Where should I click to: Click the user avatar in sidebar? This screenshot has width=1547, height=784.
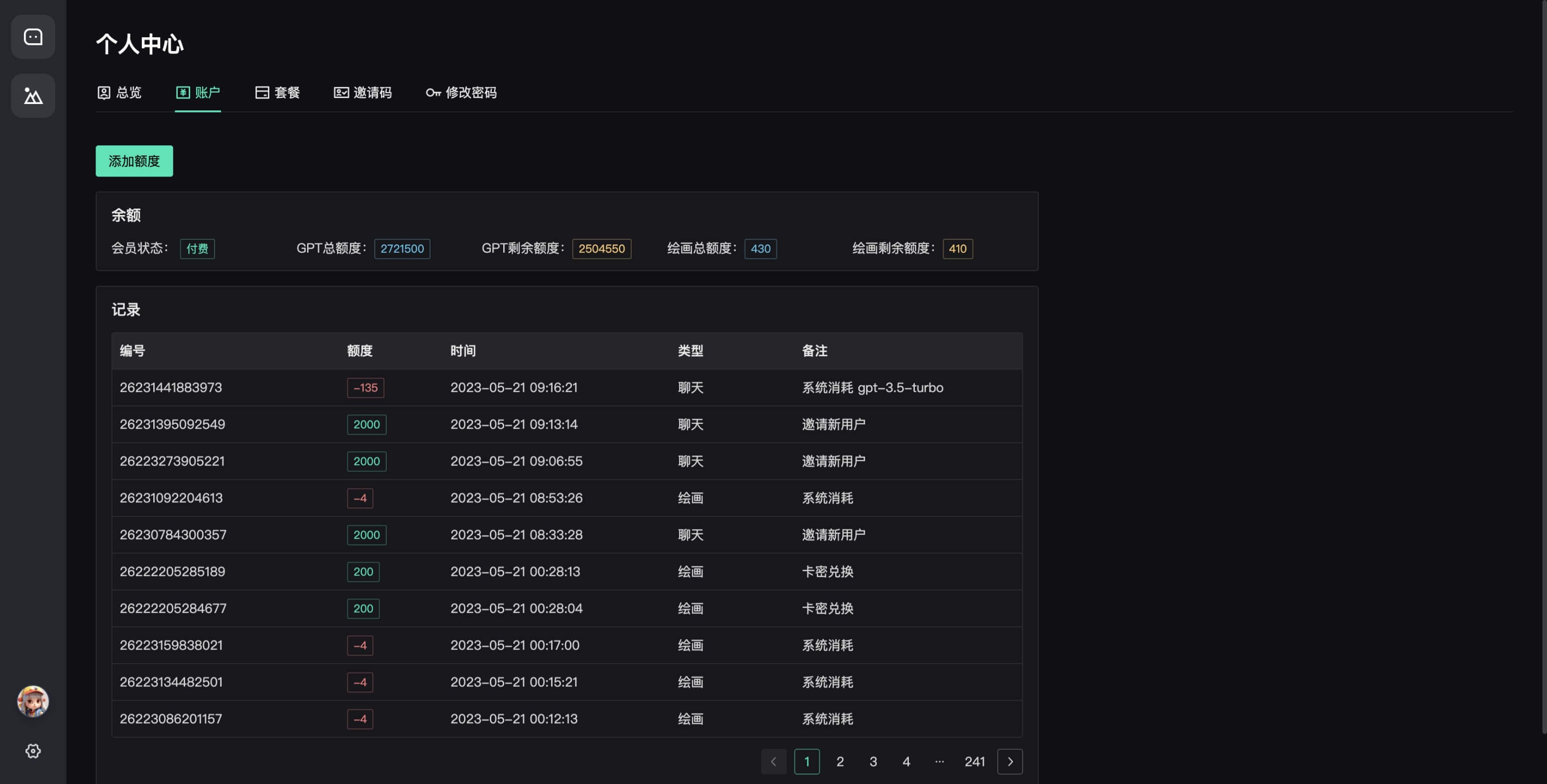[33, 701]
